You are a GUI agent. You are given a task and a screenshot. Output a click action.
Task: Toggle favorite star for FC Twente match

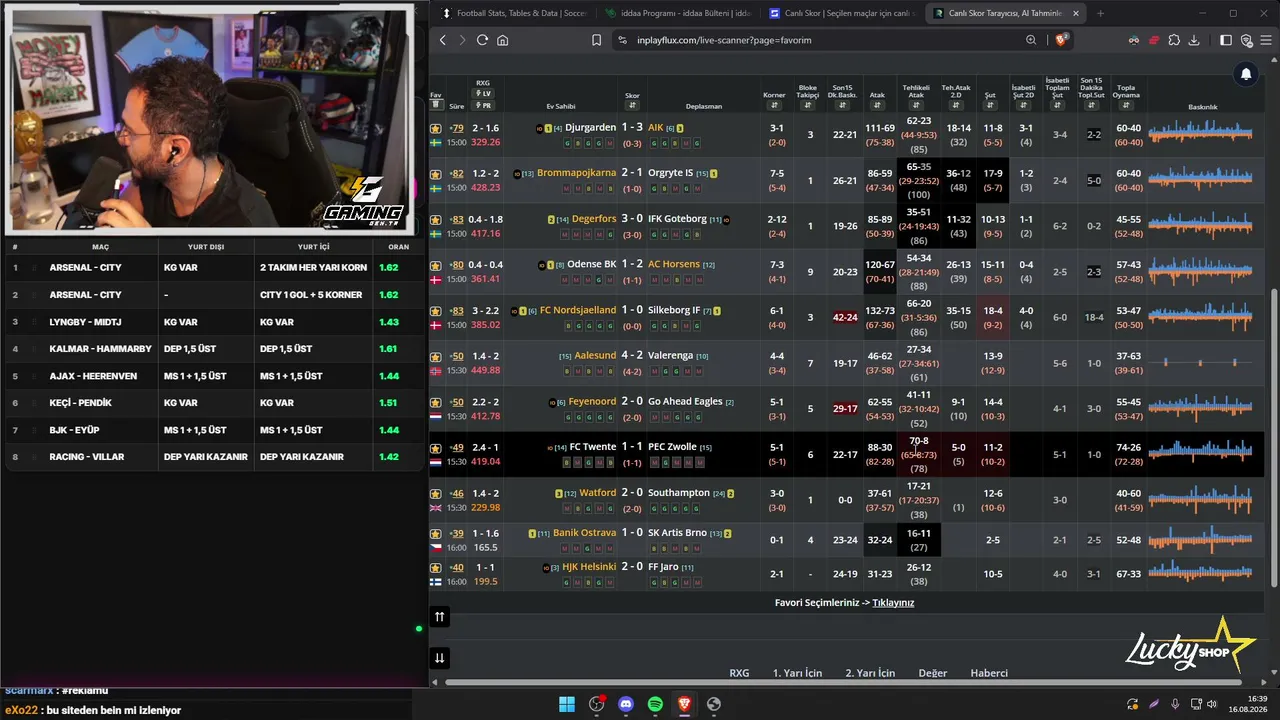coord(435,448)
